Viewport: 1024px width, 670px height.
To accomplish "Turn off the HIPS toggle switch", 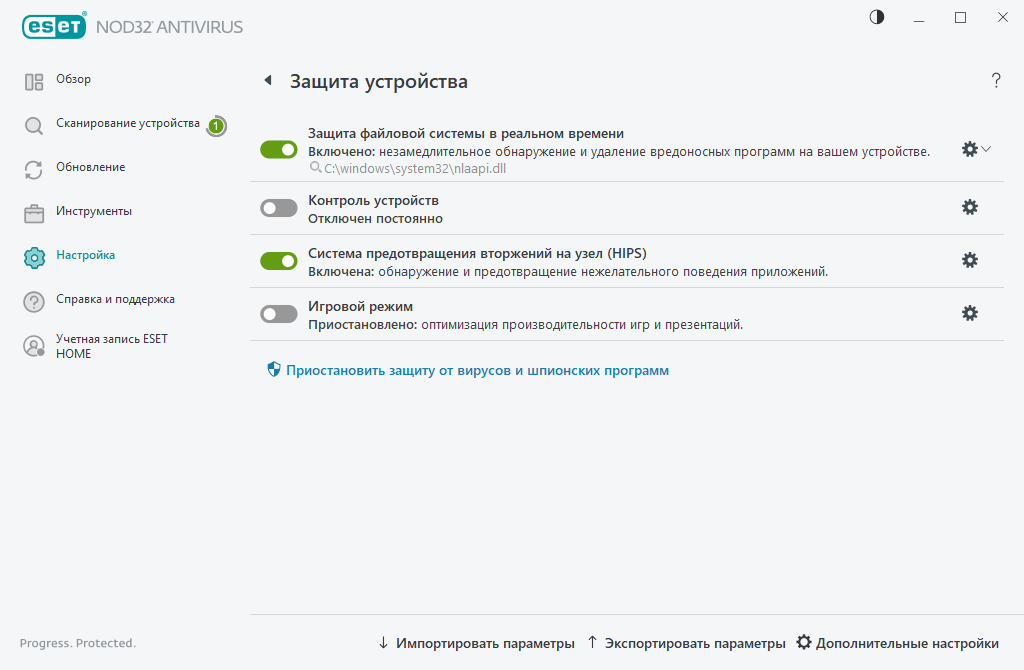I will coord(279,261).
